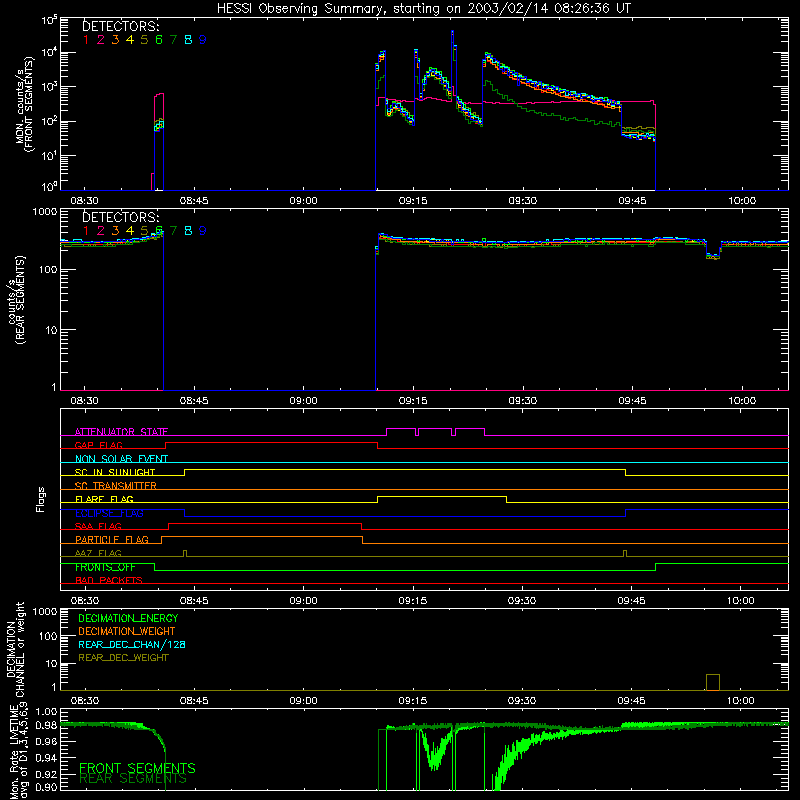The height and width of the screenshot is (800, 800).
Task: Click the first raised ATTENUATOR STATE segment
Action: click(x=401, y=429)
